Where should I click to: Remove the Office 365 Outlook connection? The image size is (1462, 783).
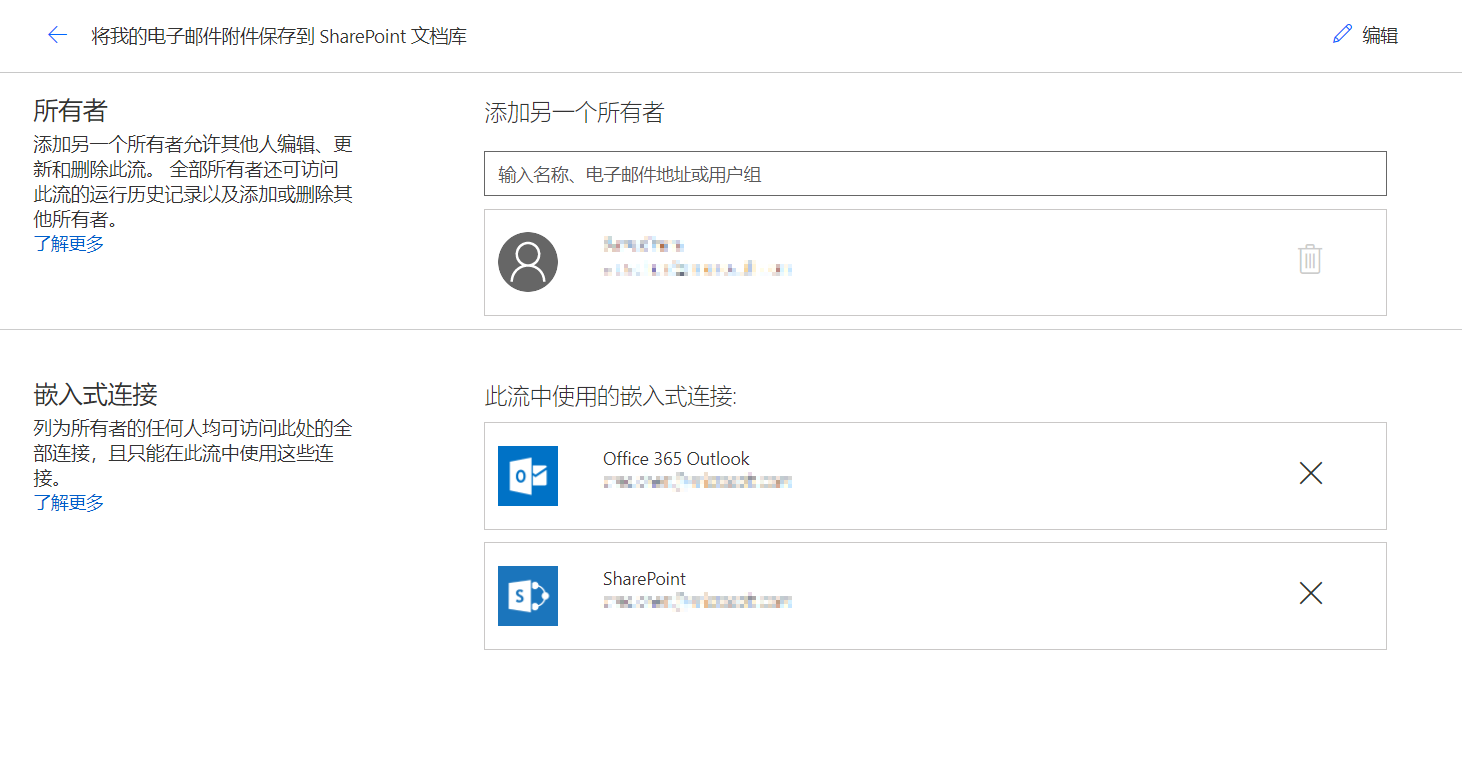click(1310, 474)
